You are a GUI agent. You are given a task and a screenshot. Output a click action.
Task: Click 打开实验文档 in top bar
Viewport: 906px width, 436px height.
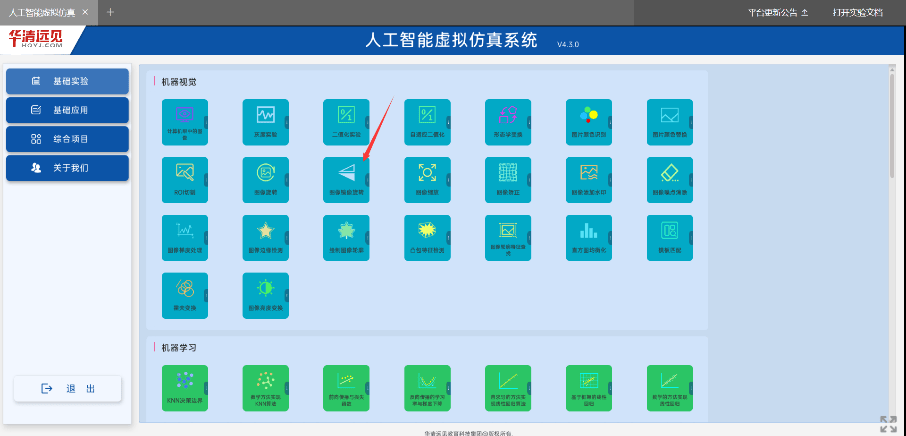(x=858, y=12)
